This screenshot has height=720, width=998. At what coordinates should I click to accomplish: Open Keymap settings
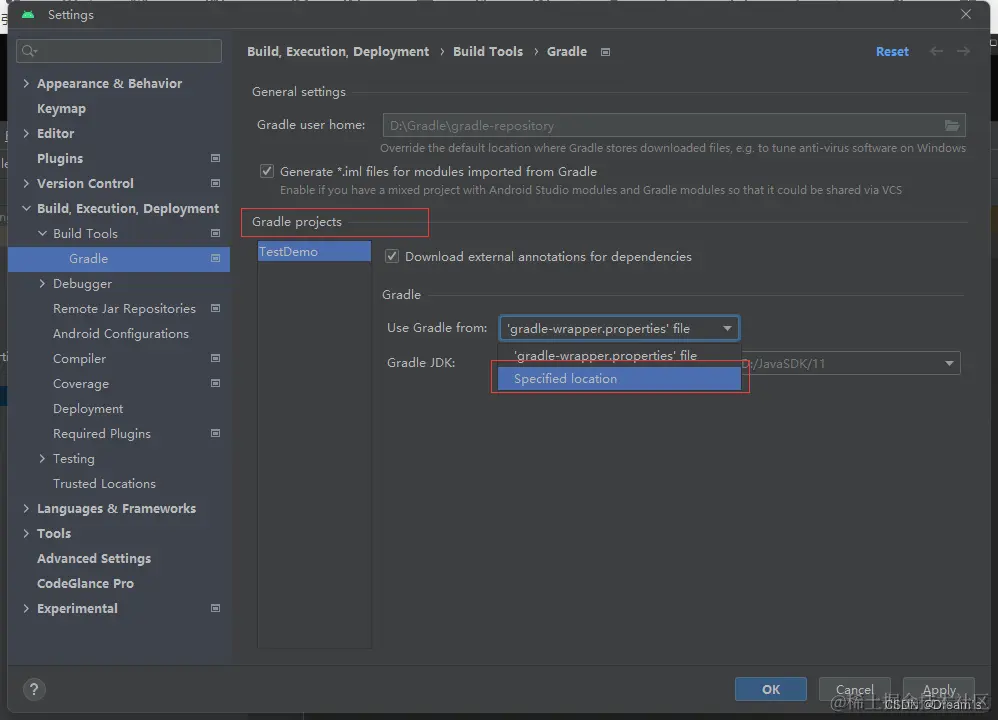[61, 109]
